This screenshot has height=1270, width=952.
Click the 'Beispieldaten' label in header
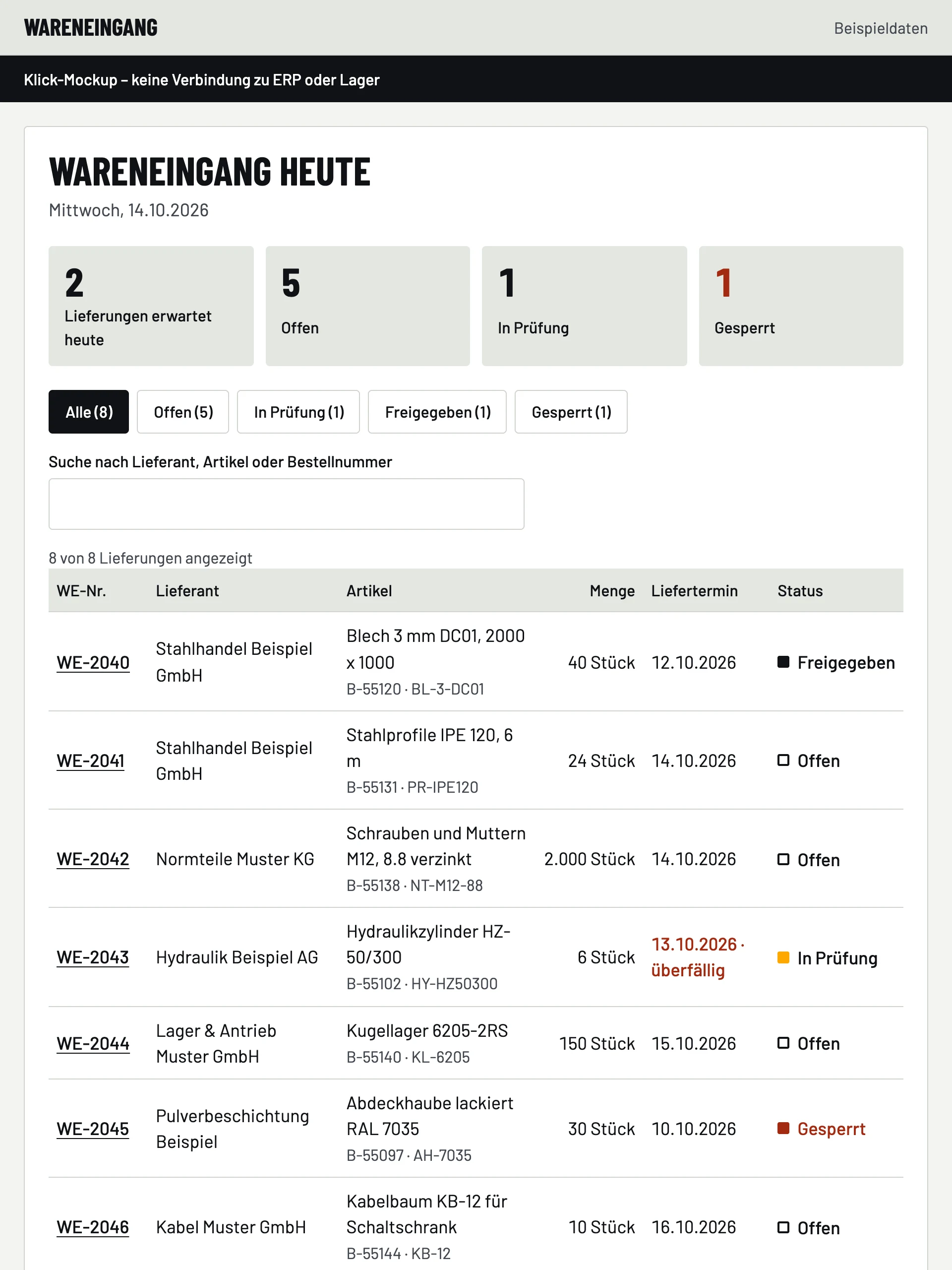[x=881, y=28]
